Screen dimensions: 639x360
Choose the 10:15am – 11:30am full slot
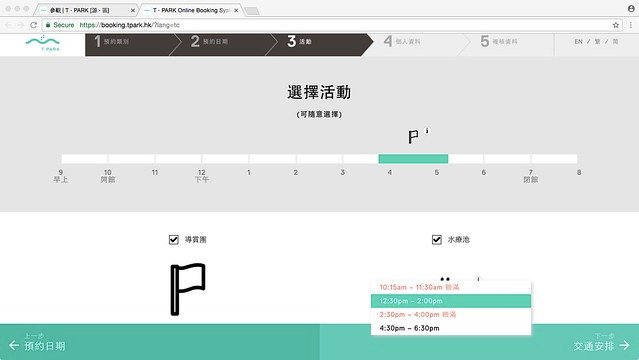pyautogui.click(x=451, y=287)
